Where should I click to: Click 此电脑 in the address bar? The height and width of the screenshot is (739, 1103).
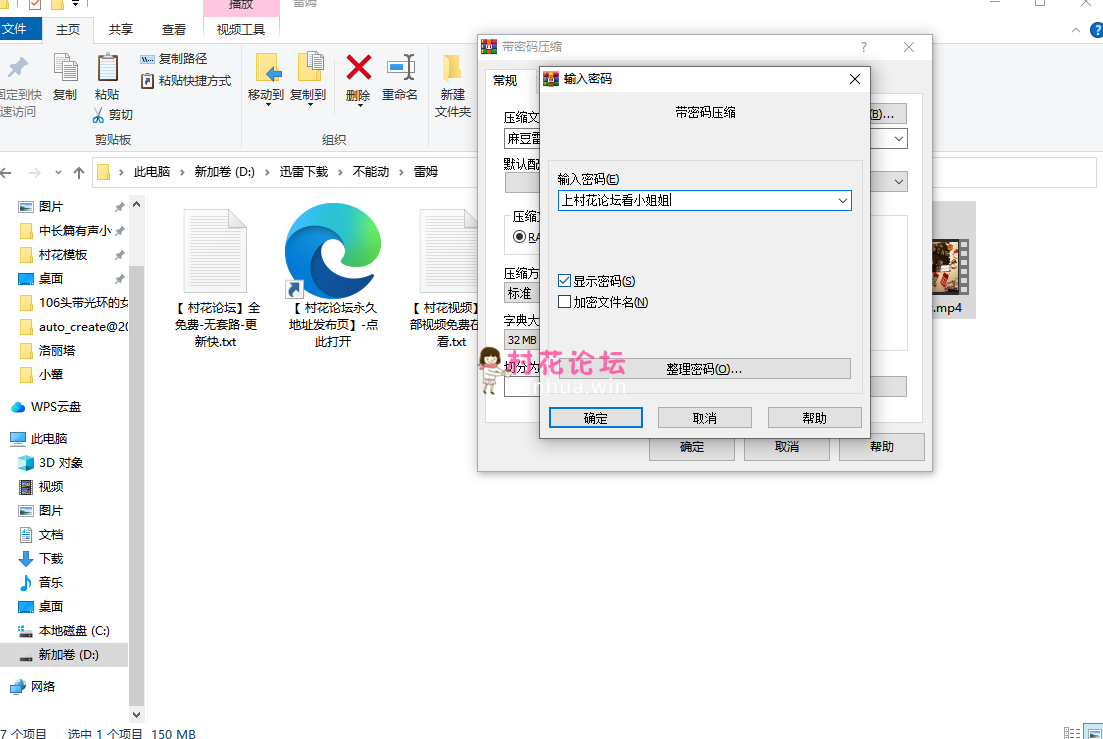(152, 172)
